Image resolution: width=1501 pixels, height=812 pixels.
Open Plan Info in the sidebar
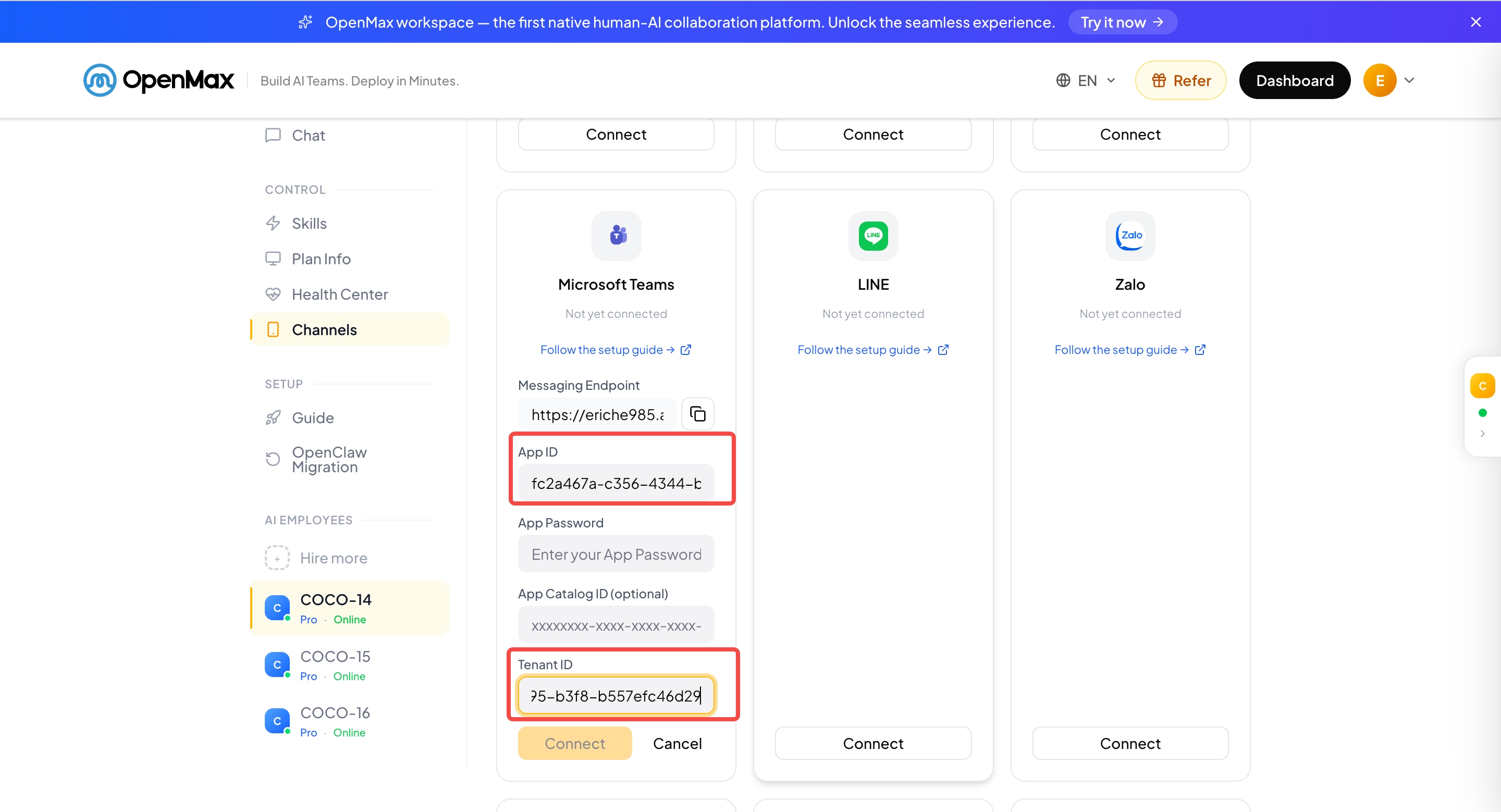point(350,259)
